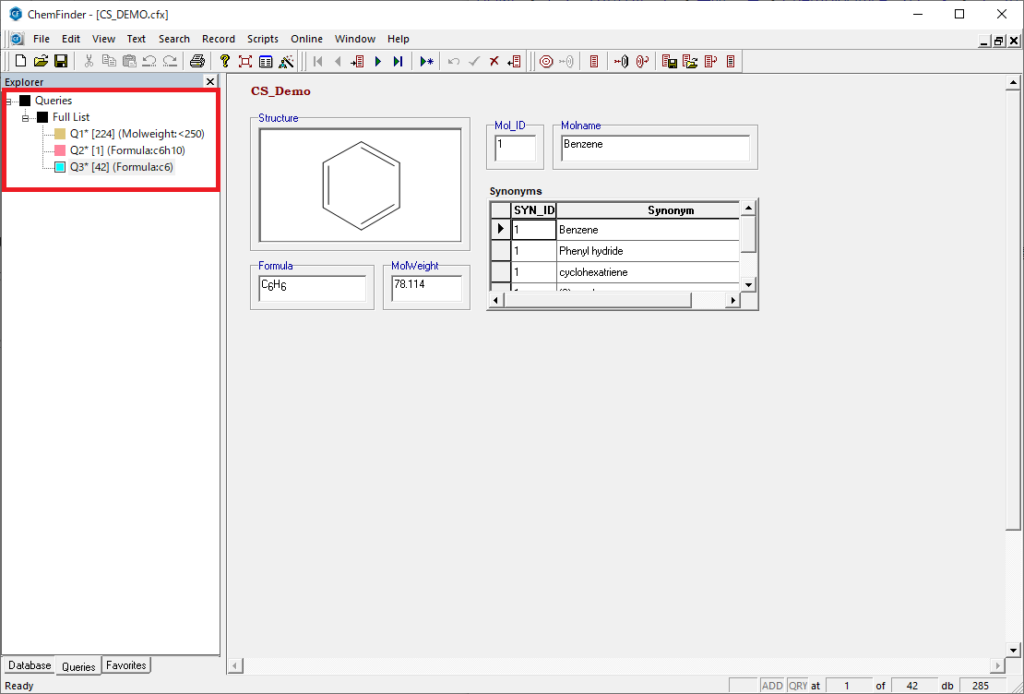Go to the first record arrow
1024x694 pixels.
(318, 62)
